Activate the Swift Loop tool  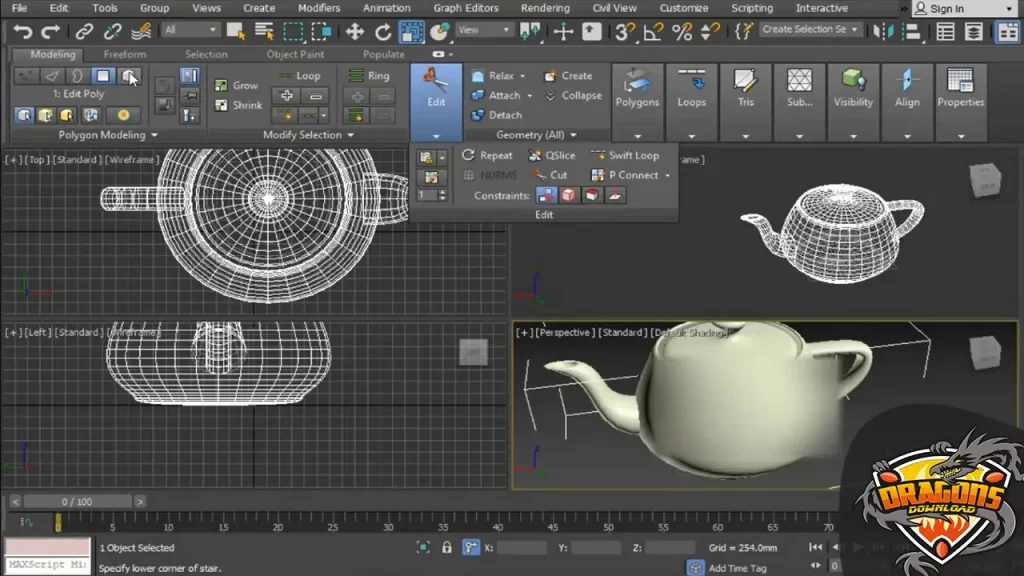pos(625,155)
